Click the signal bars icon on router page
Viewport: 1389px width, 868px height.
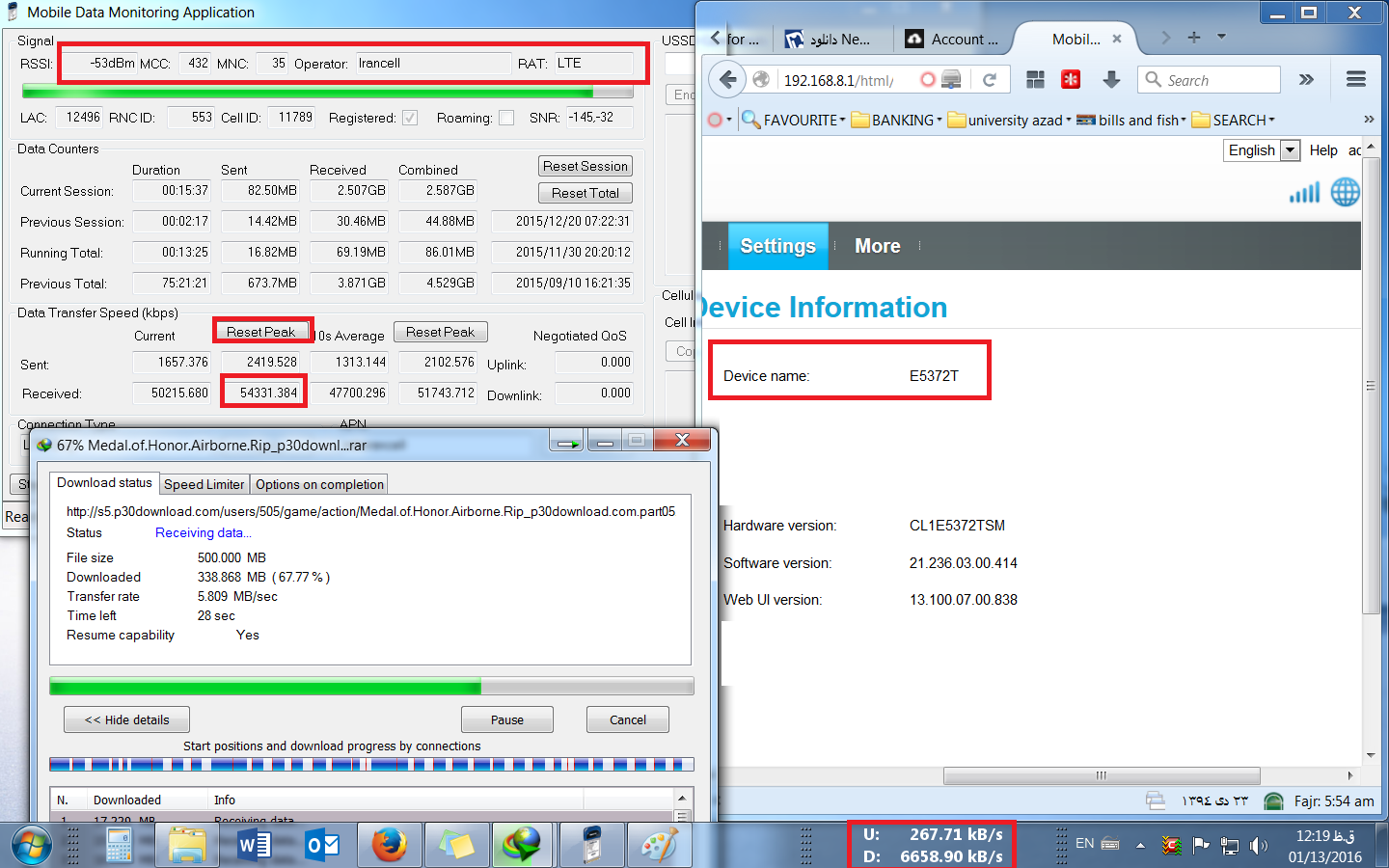click(1304, 192)
